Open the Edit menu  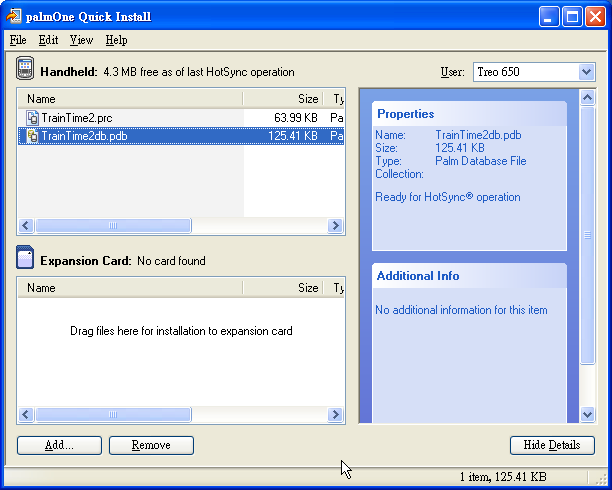pos(48,40)
